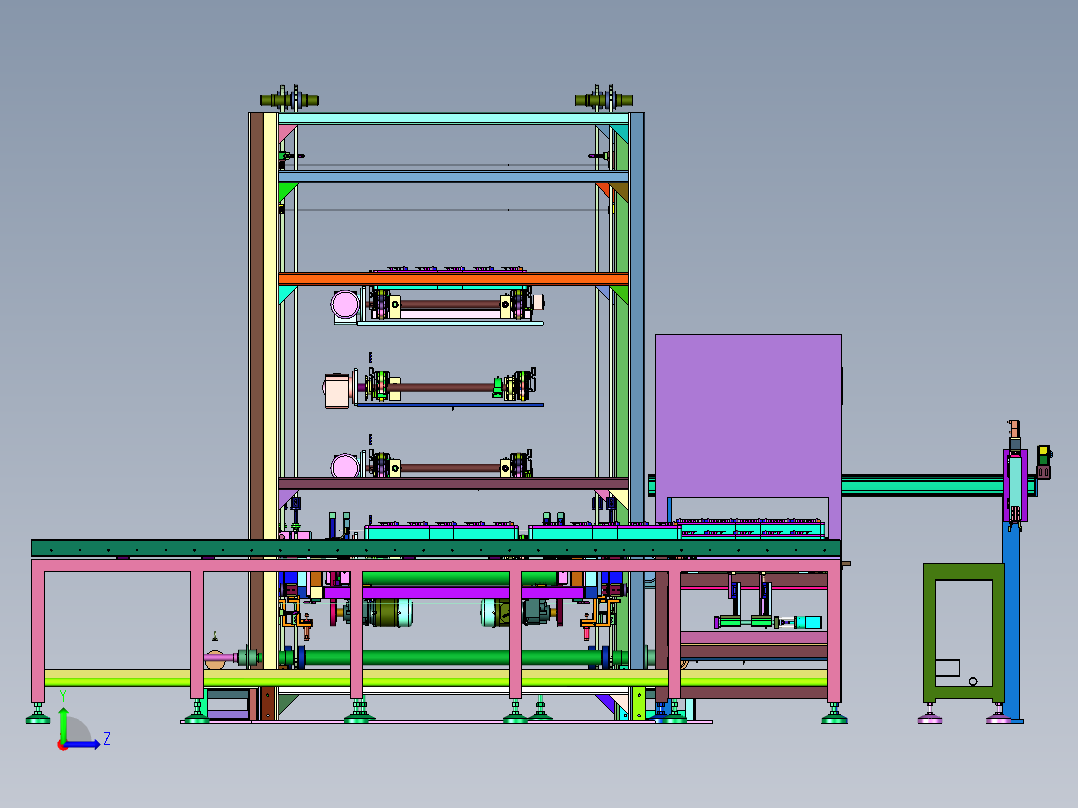Select the magenta beam under the table
This screenshot has width=1078, height=808.
click(454, 592)
